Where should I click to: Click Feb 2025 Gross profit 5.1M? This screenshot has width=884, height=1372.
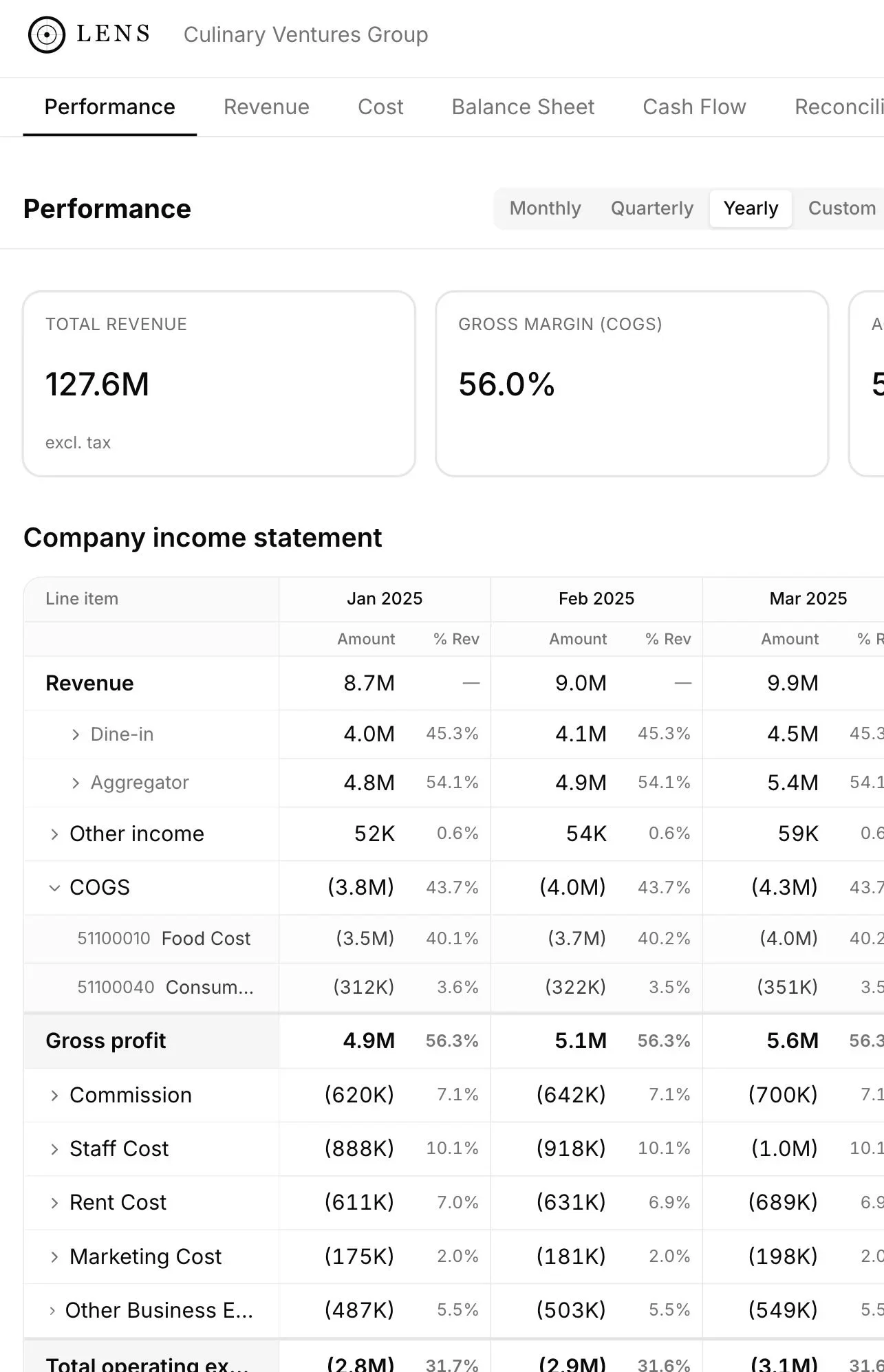[581, 1041]
